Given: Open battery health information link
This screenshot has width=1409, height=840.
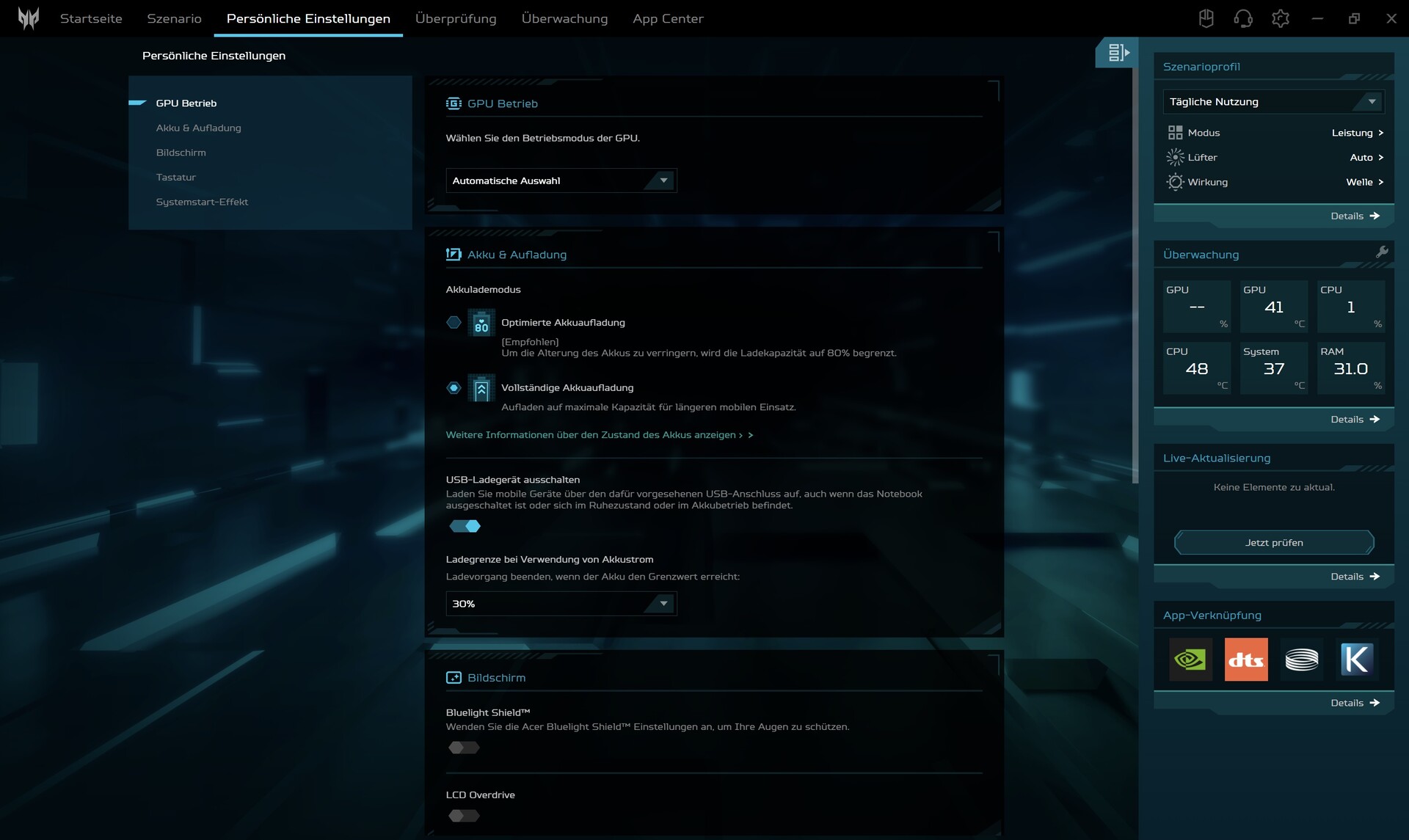Looking at the screenshot, I should pos(598,435).
